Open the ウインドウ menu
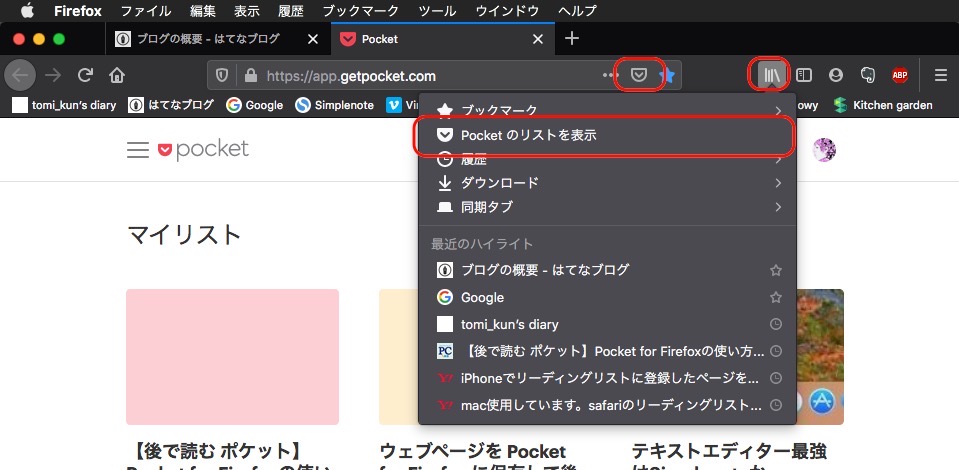959x470 pixels. point(507,10)
